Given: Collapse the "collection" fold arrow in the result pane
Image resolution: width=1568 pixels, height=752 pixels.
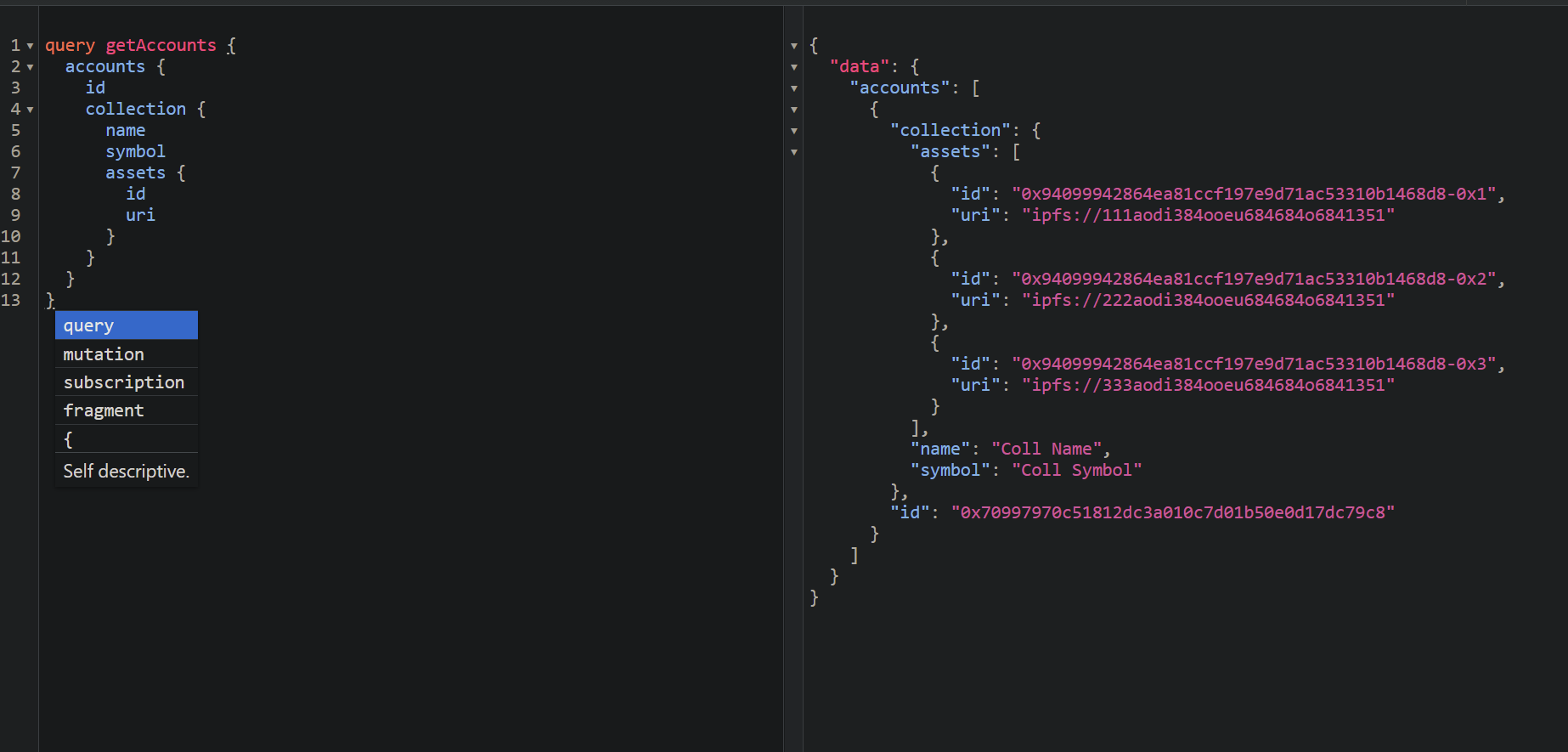Looking at the screenshot, I should 794,131.
